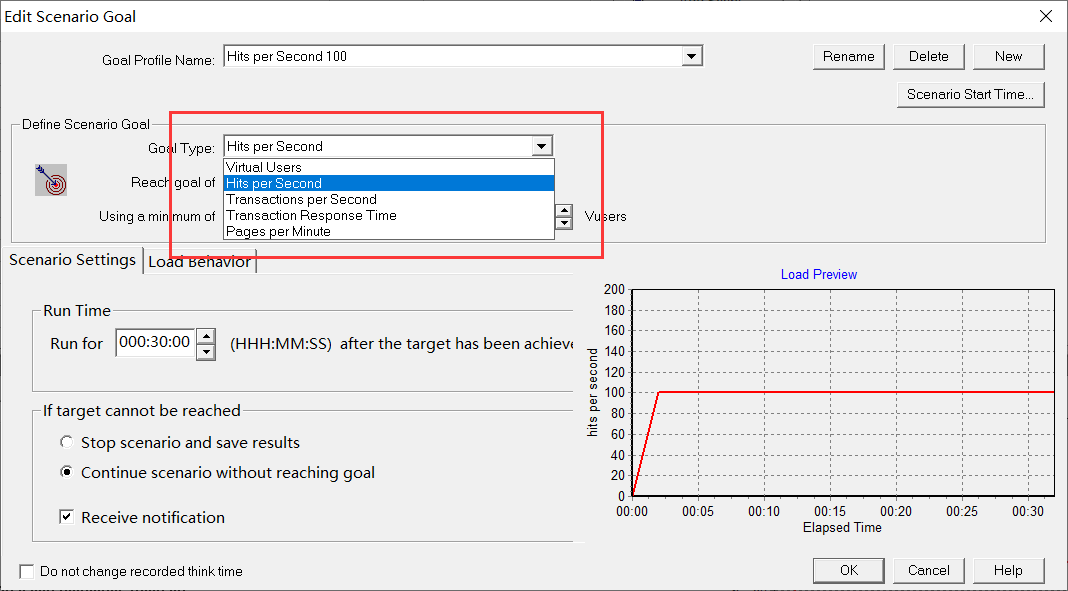Screen dimensions: 1068x591
Task: Increase the Run for time spinner
Action: (x=205, y=336)
